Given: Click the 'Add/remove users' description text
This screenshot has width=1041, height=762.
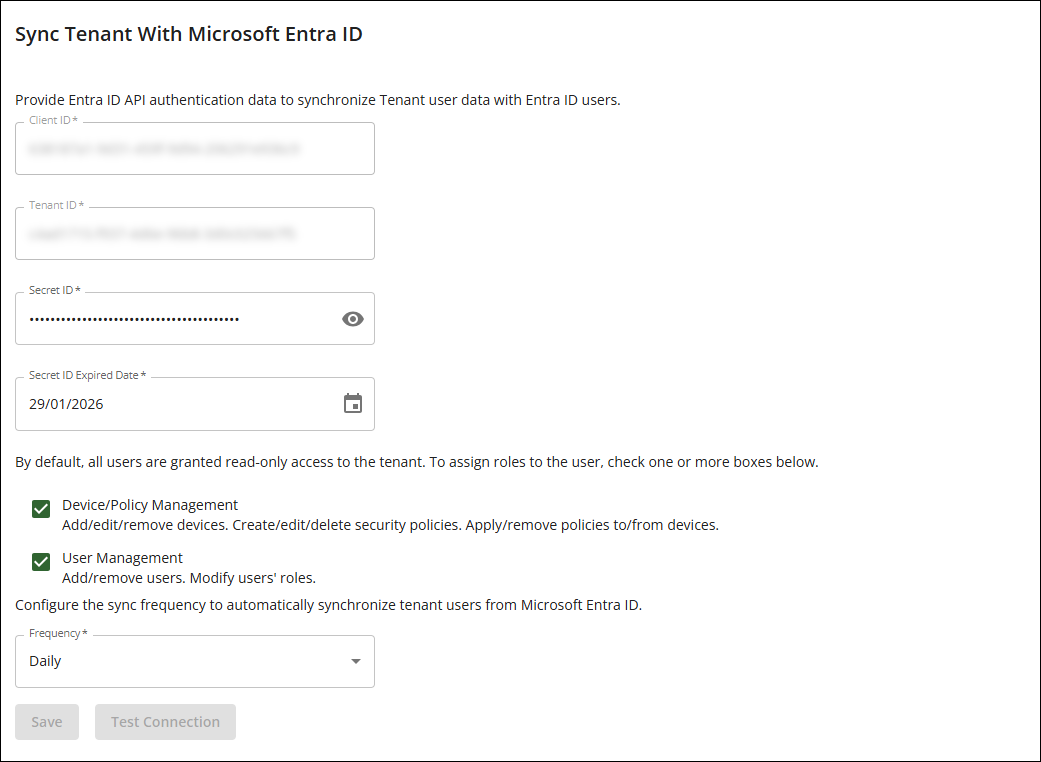Looking at the screenshot, I should [188, 578].
